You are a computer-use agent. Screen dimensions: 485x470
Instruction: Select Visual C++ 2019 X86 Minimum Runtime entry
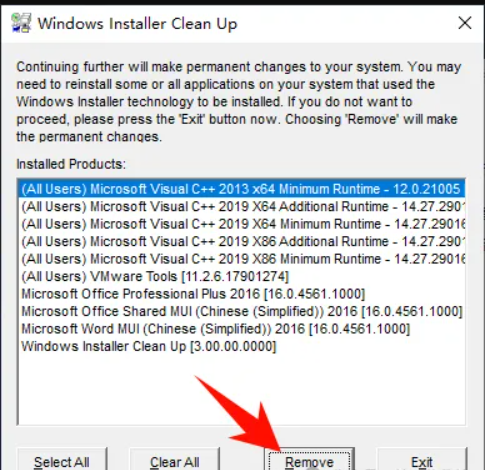click(x=242, y=259)
